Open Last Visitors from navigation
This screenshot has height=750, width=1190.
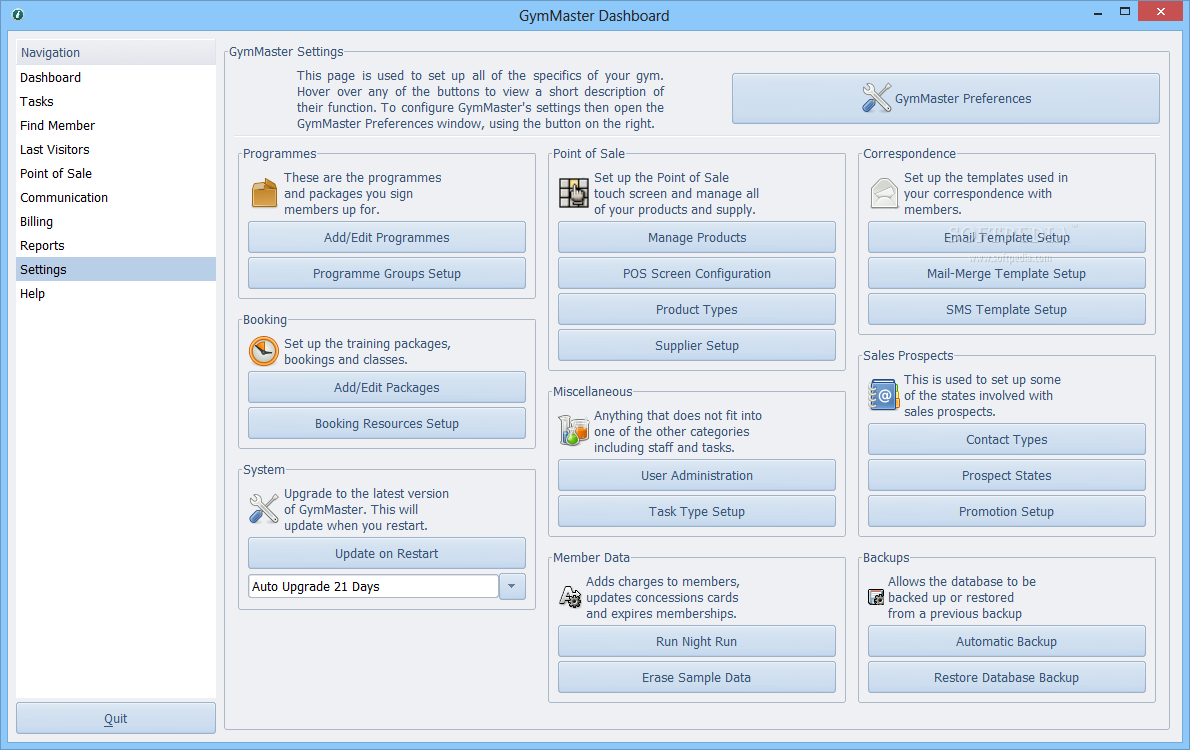pyautogui.click(x=115, y=150)
